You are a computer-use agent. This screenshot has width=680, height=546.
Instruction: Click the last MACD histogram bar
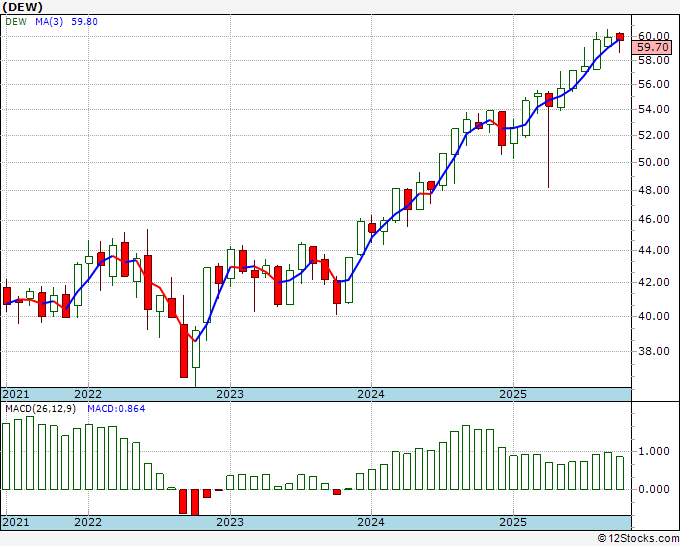pyautogui.click(x=620, y=473)
